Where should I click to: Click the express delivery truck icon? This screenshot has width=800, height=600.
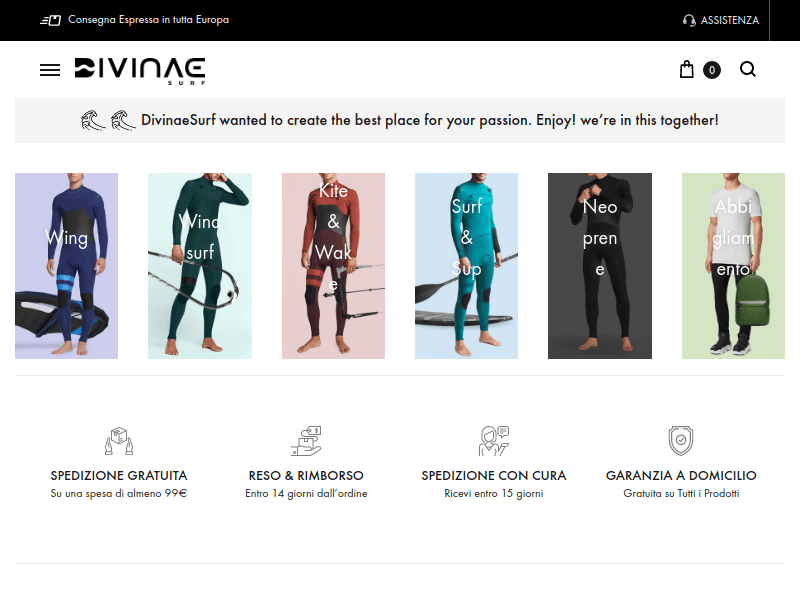click(x=51, y=20)
